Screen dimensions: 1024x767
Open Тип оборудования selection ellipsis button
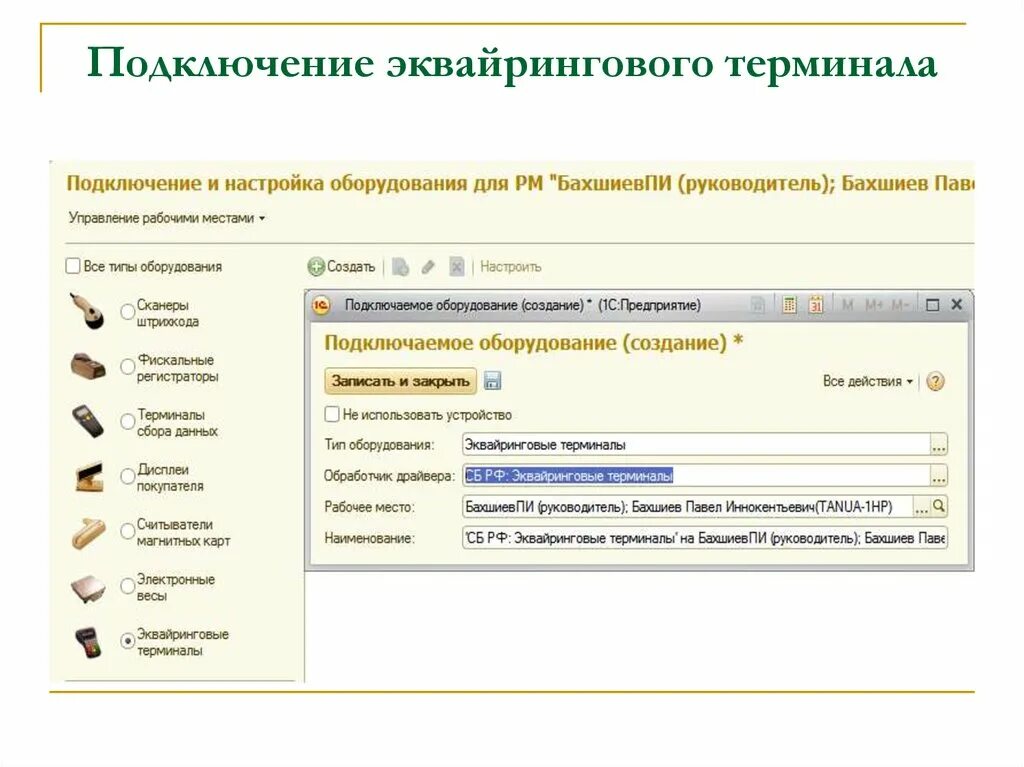coord(938,445)
